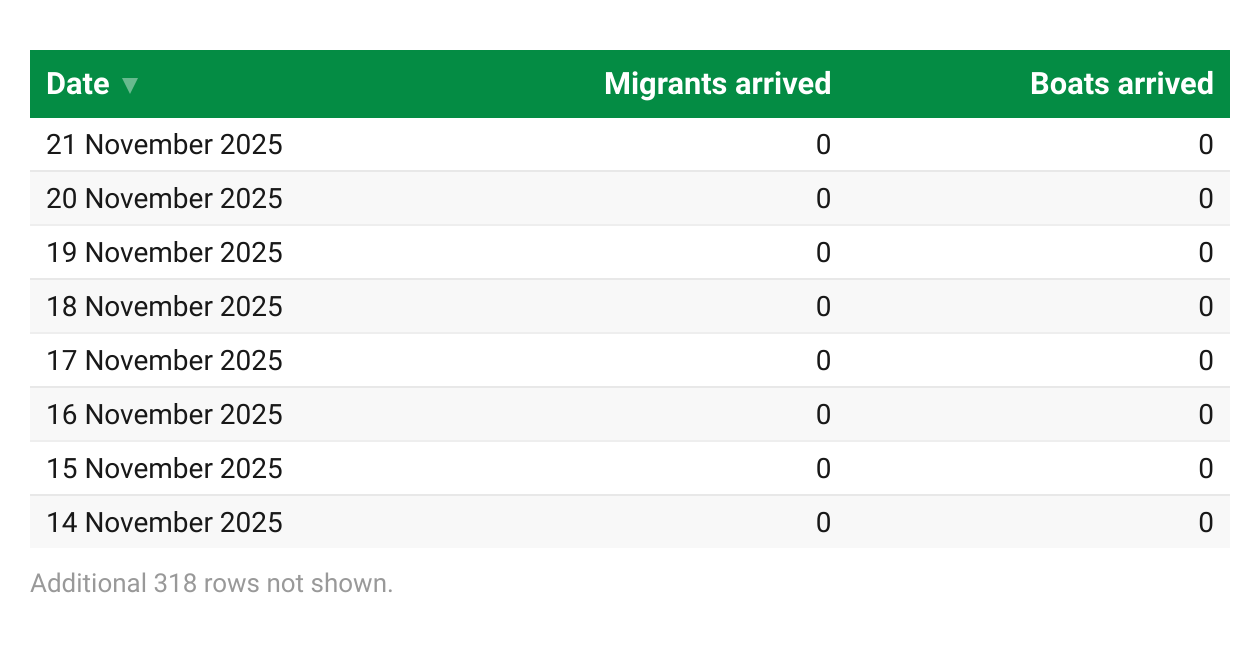This screenshot has width=1260, height=660.
Task: Click migrants arrived value for 21 November
Action: tap(823, 145)
